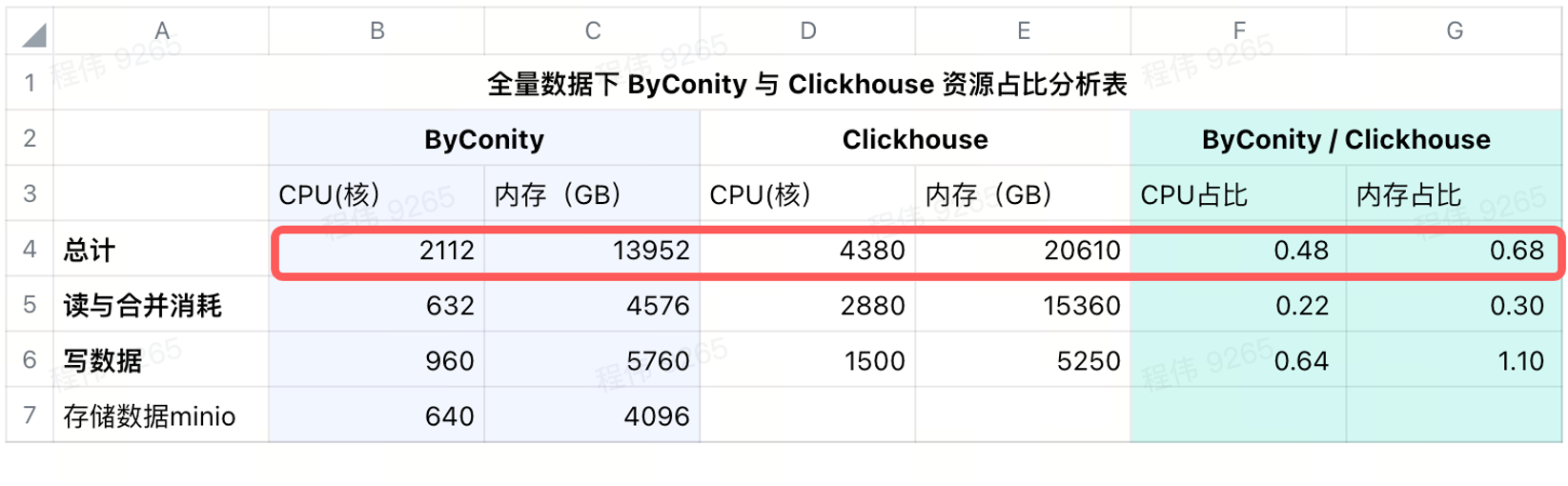Click the CPU占比 header cell
This screenshot has height=486, width=1568.
click(1238, 194)
